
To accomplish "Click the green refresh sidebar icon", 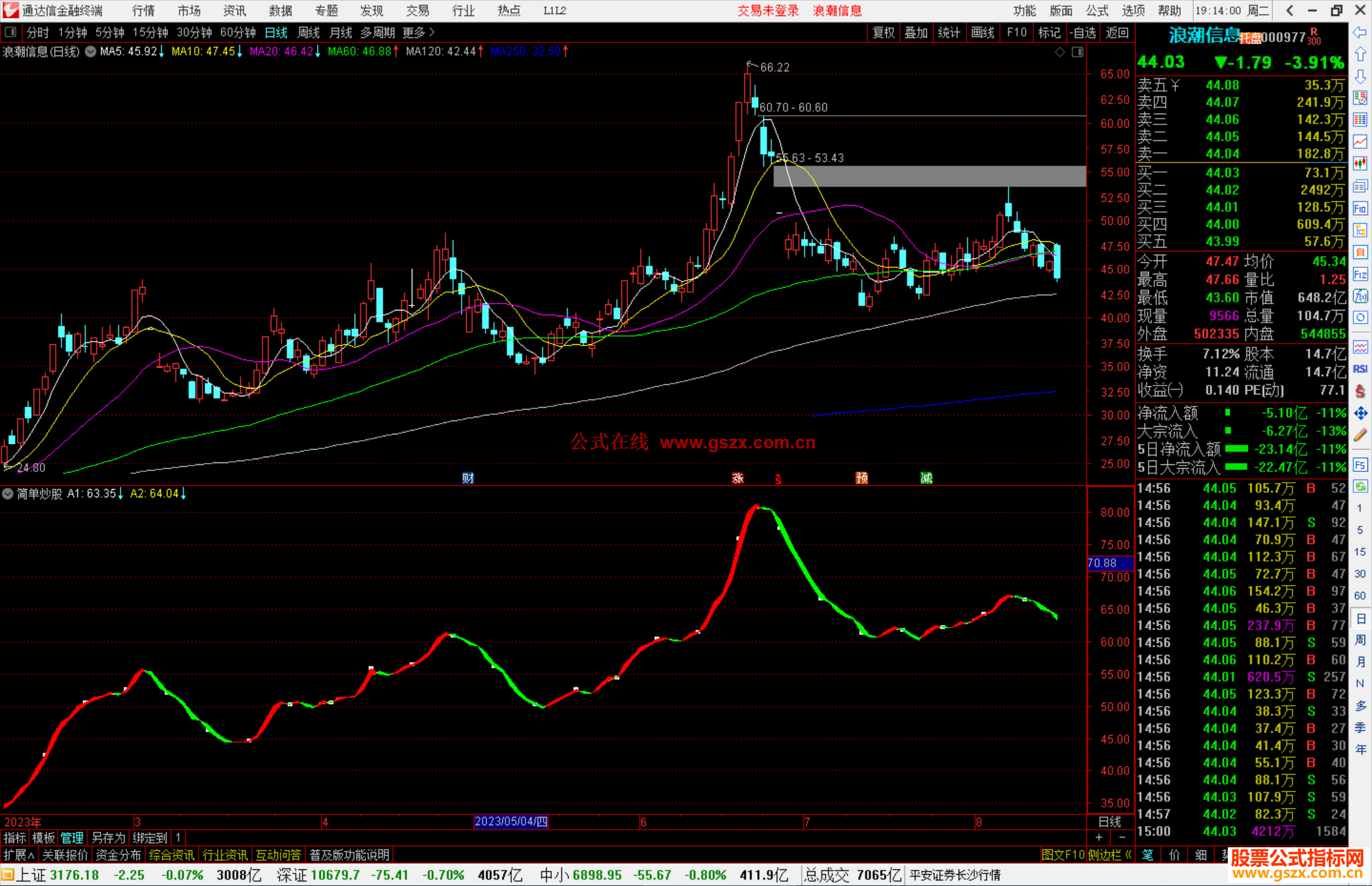I will point(1360,487).
